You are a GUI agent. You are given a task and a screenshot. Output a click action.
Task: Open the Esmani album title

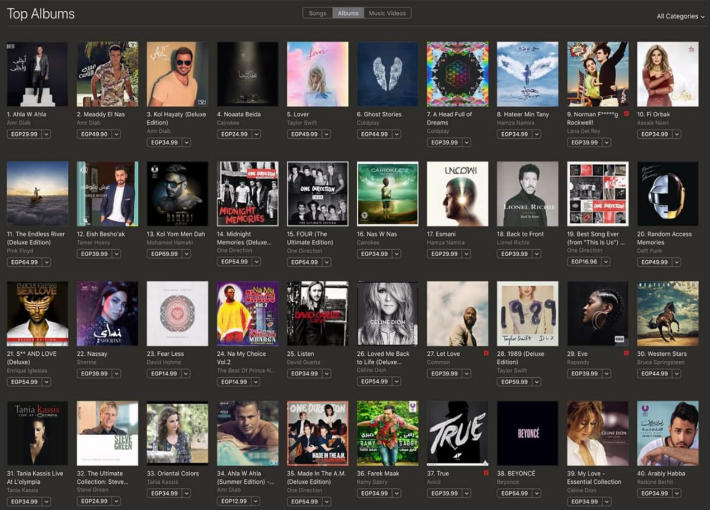tap(441, 234)
